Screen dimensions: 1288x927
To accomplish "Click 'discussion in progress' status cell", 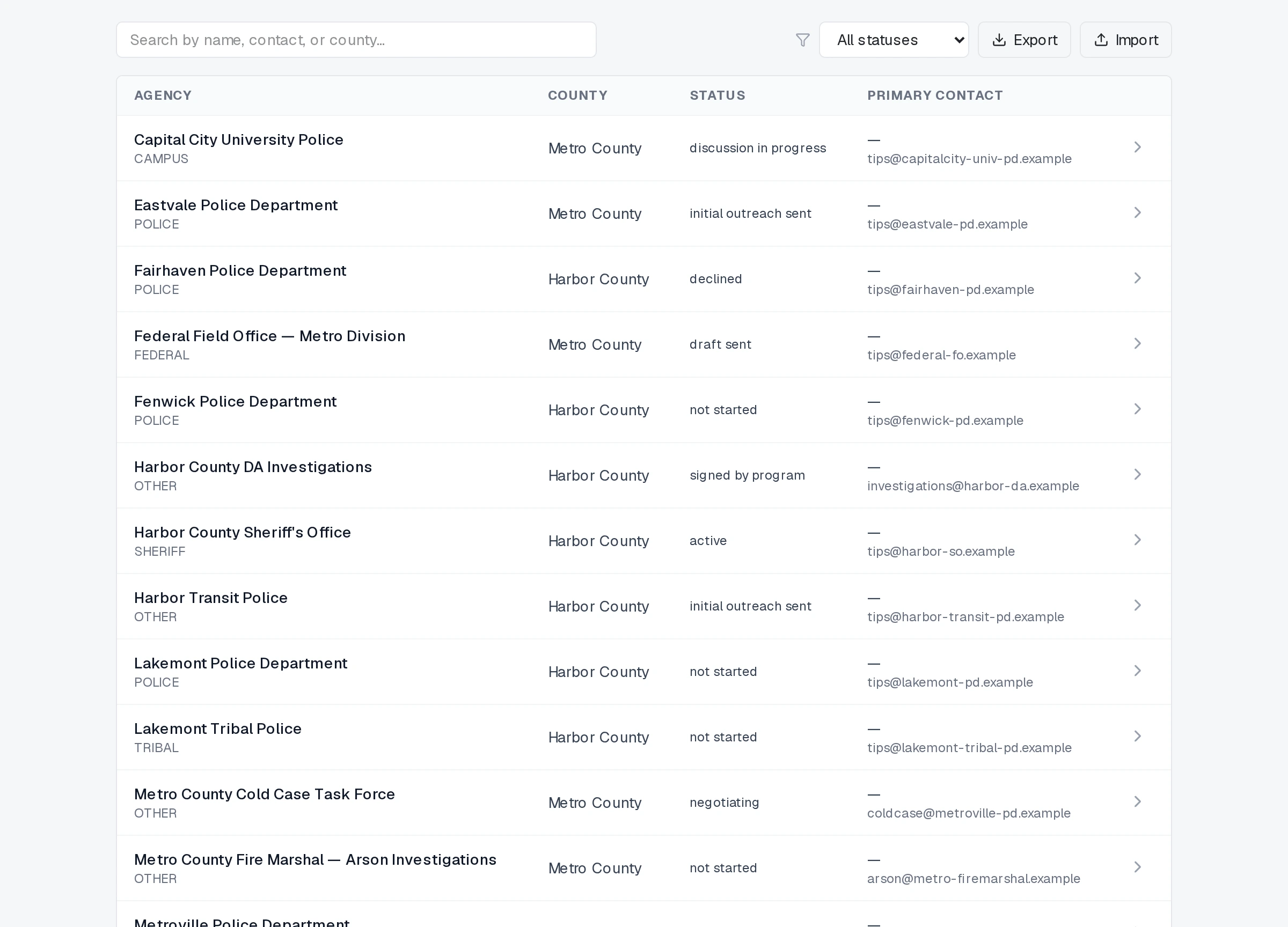I will [758, 148].
